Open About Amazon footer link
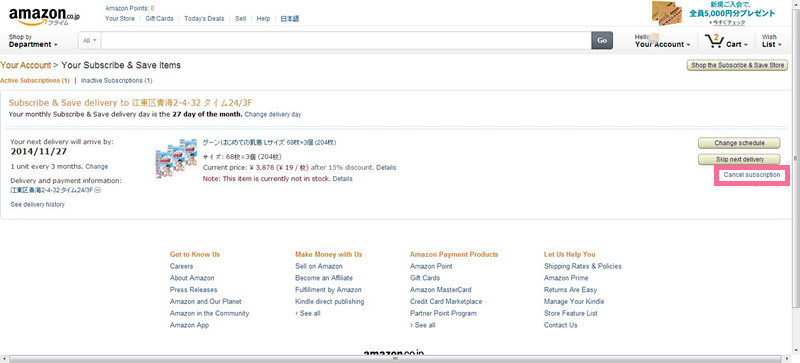Image resolution: width=800 pixels, height=363 pixels. pyautogui.click(x=192, y=278)
